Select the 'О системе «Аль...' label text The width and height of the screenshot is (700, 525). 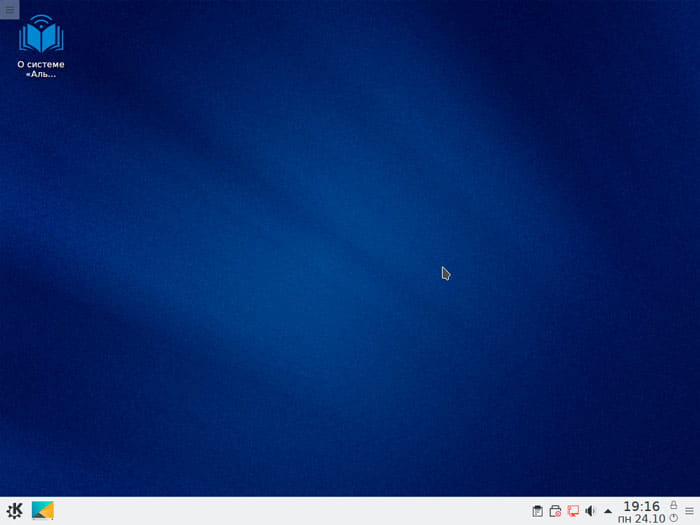41,69
